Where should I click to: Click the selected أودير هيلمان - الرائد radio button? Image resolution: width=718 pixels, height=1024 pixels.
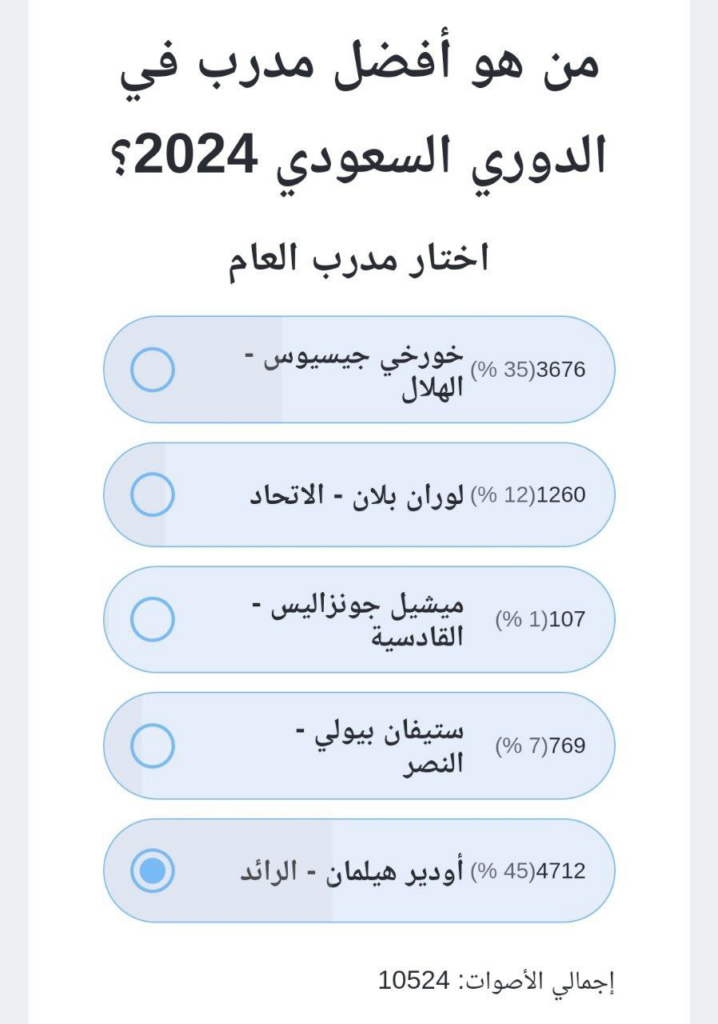pos(153,871)
